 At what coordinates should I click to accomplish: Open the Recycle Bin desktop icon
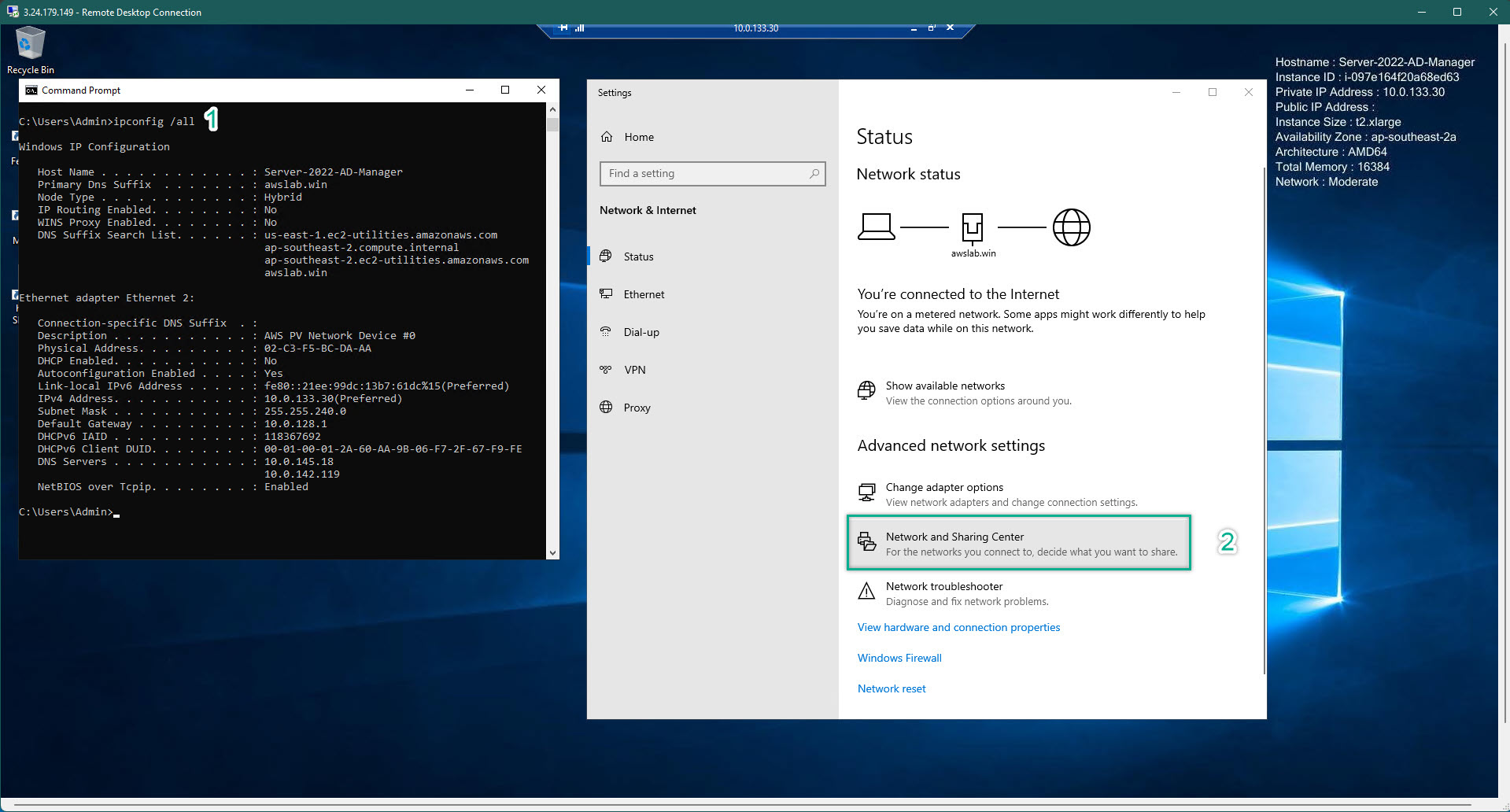click(30, 50)
